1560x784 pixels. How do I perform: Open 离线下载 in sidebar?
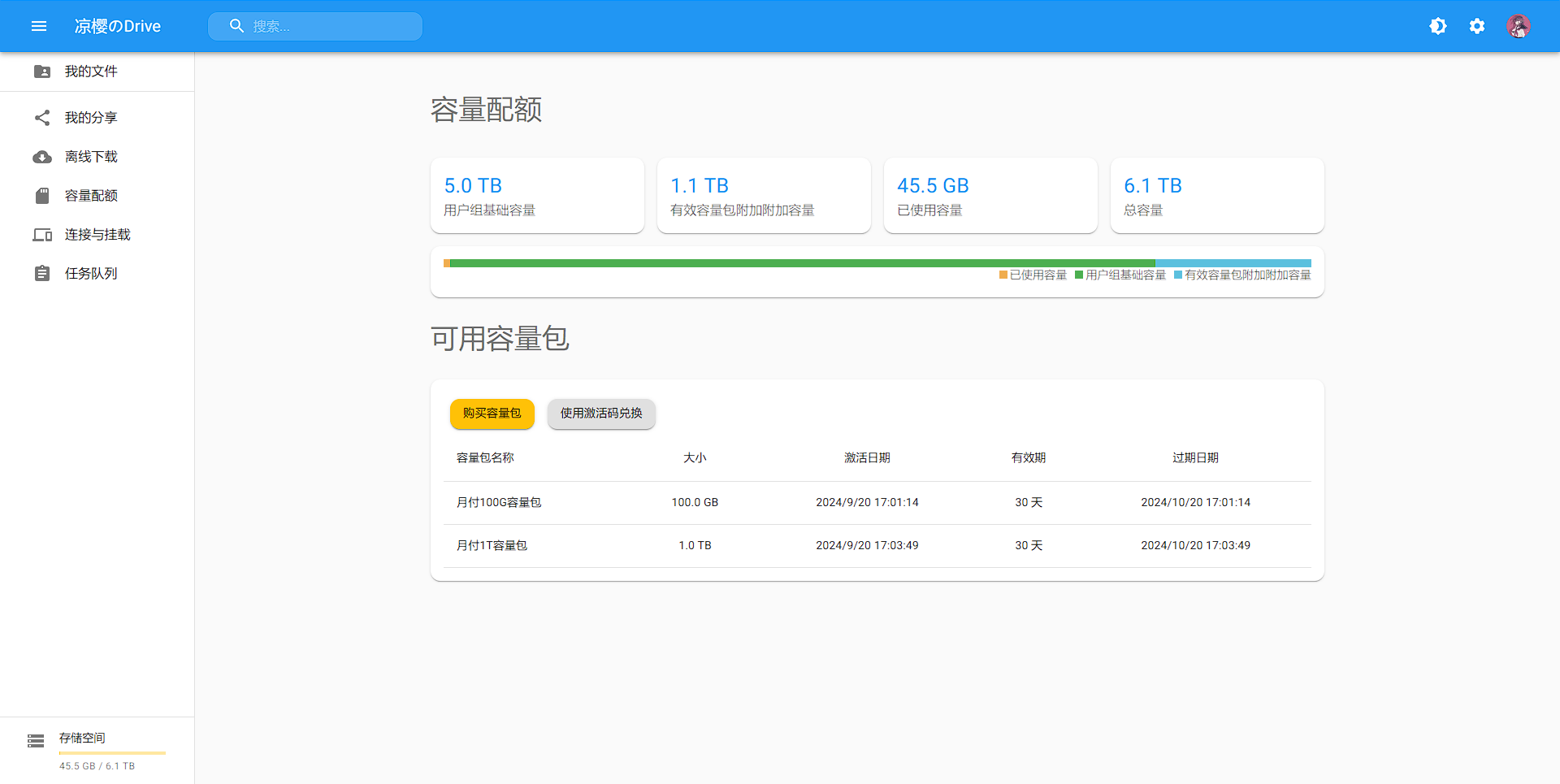97,157
